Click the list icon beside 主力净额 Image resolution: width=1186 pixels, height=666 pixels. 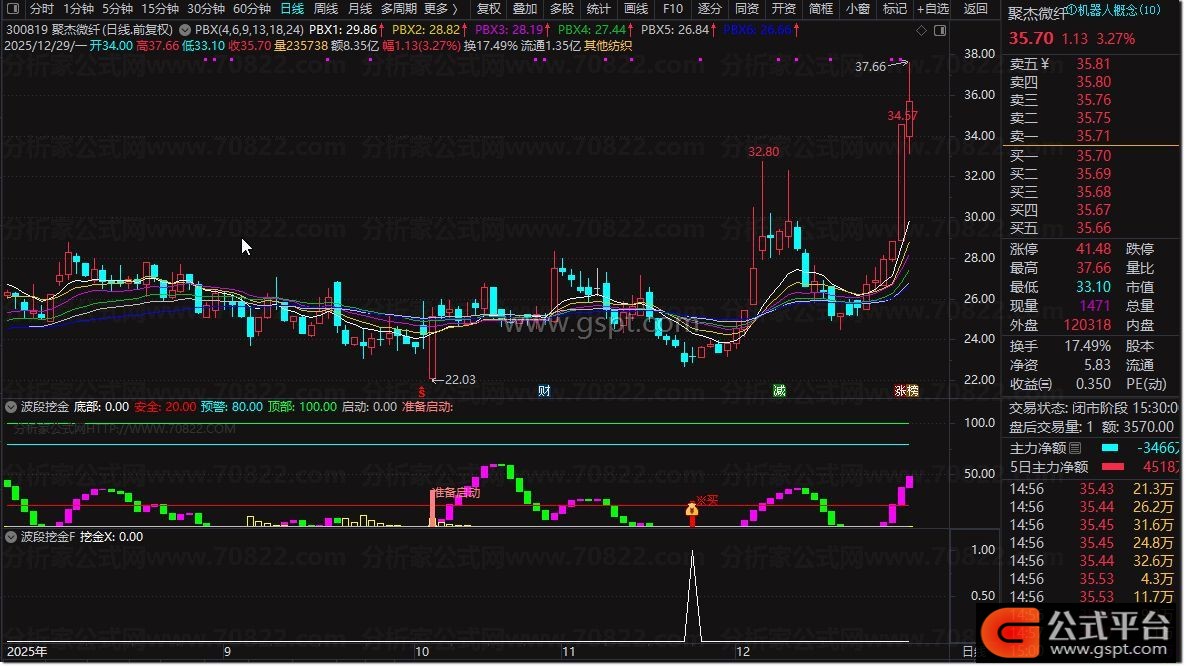tap(1075, 447)
